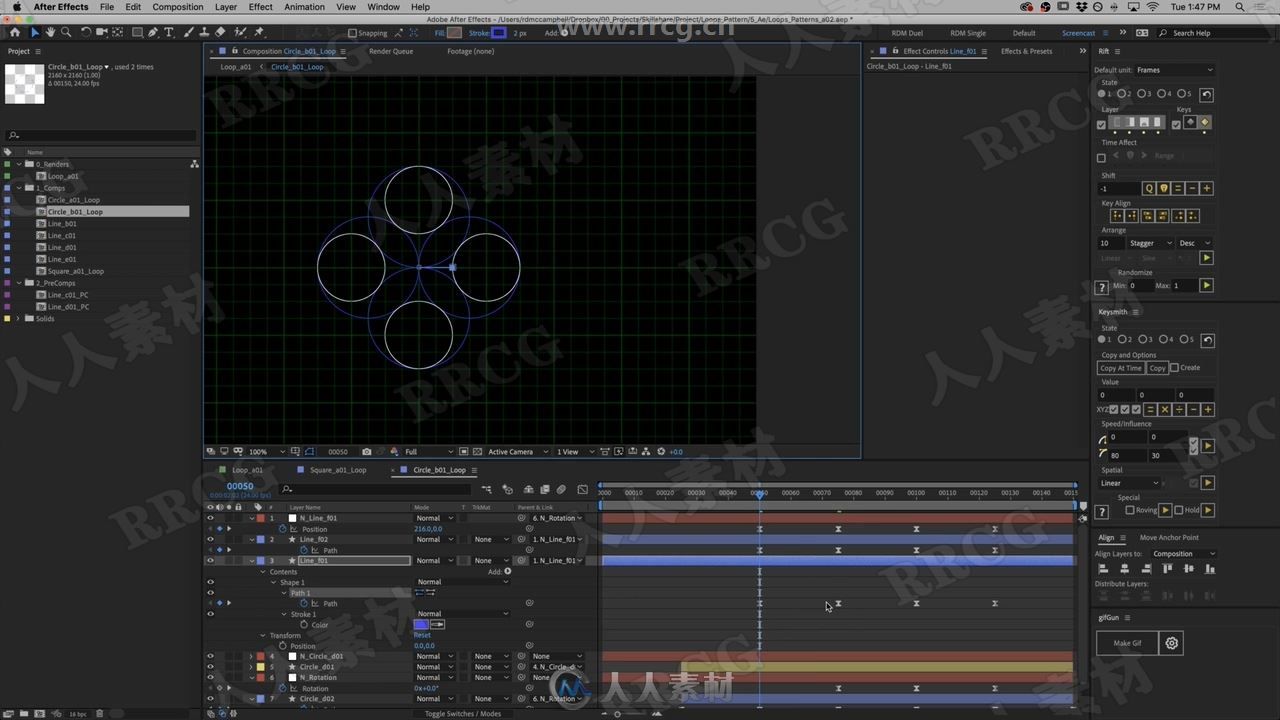Hide the Circle_d01 layer eye
This screenshot has width=1280, height=720.
[x=210, y=667]
